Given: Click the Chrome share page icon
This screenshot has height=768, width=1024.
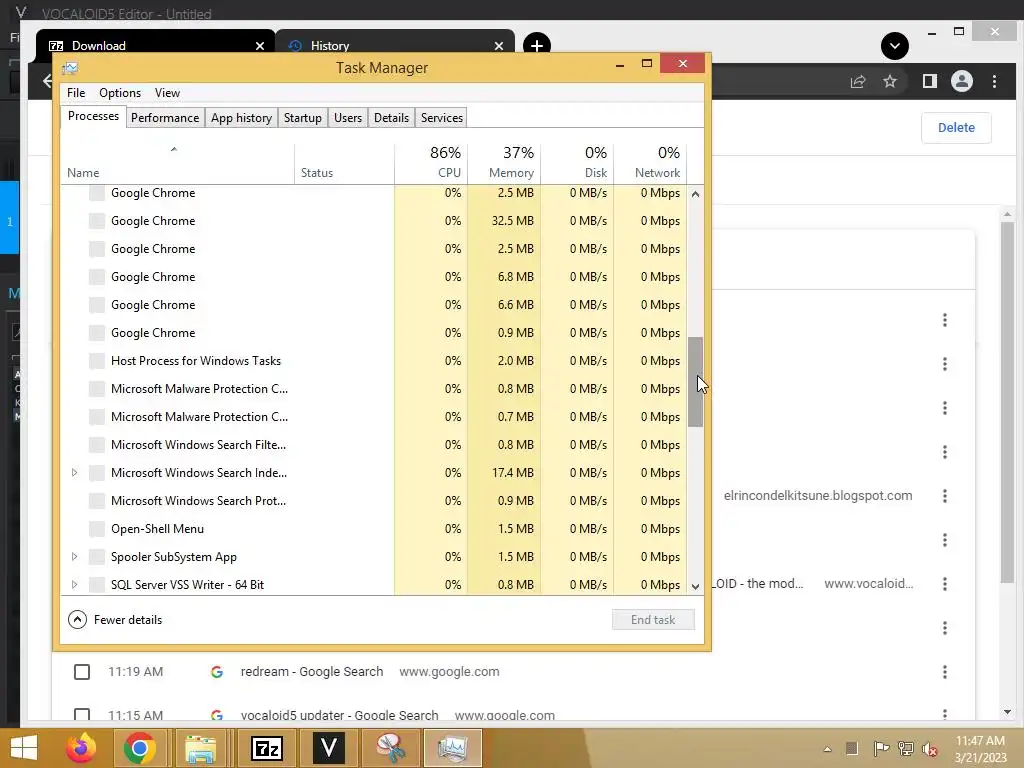Looking at the screenshot, I should coord(857,82).
